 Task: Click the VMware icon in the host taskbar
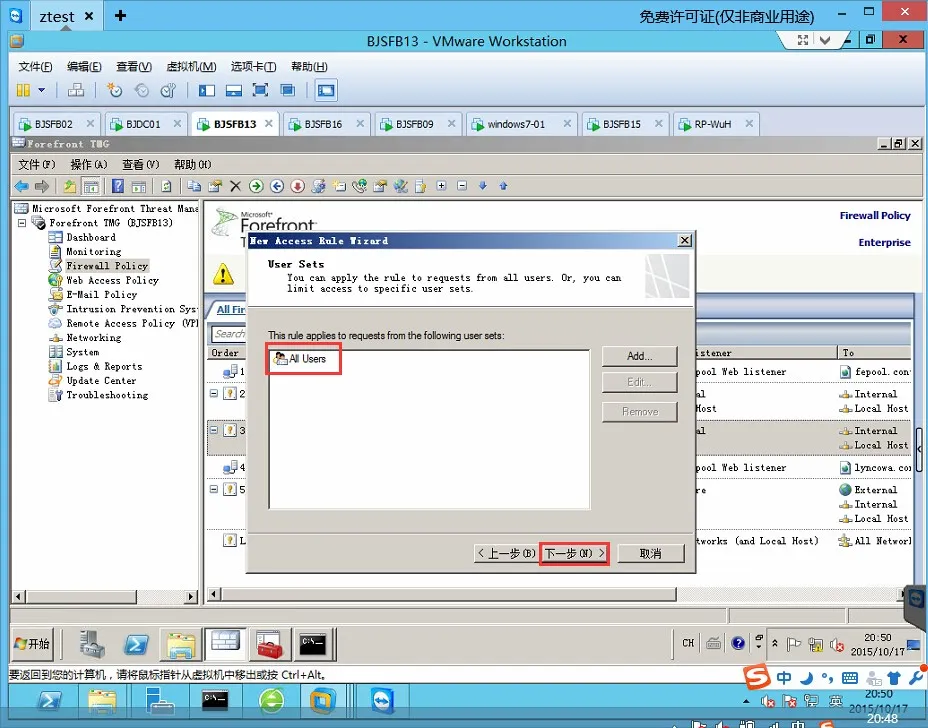click(x=323, y=701)
